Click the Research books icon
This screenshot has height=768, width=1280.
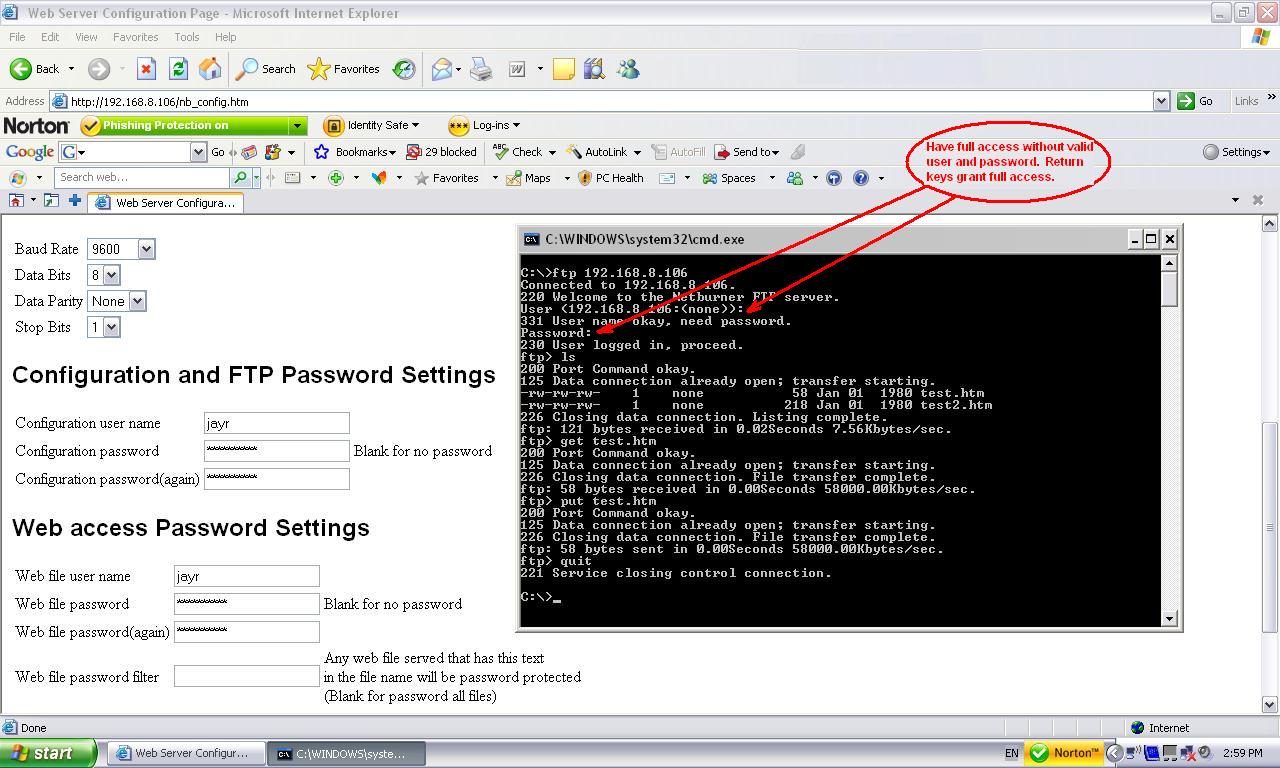(x=595, y=69)
